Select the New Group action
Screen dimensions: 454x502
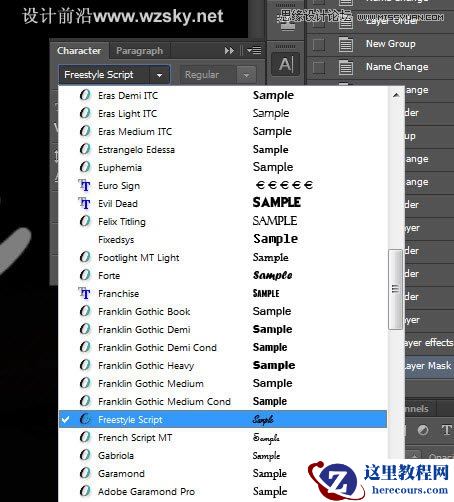click(x=390, y=44)
